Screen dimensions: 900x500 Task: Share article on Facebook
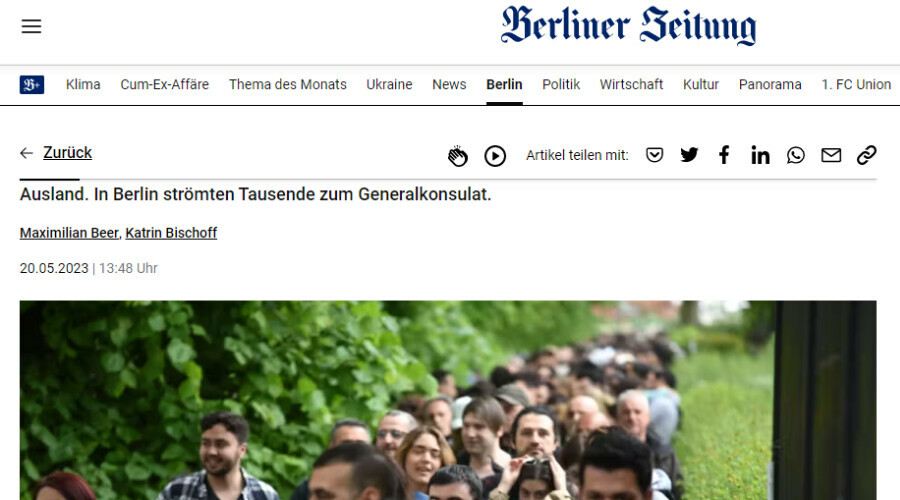click(x=724, y=155)
